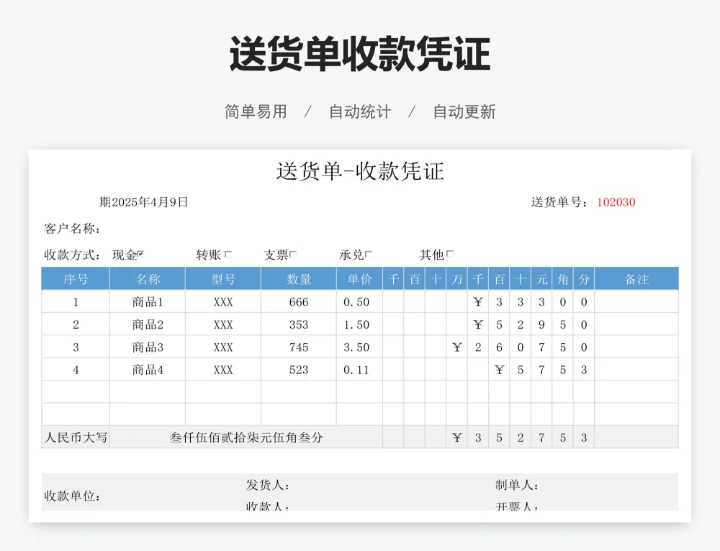This screenshot has height=551, width=720.
Task: Tick the 现金 payment checkbox
Action: click(x=141, y=253)
